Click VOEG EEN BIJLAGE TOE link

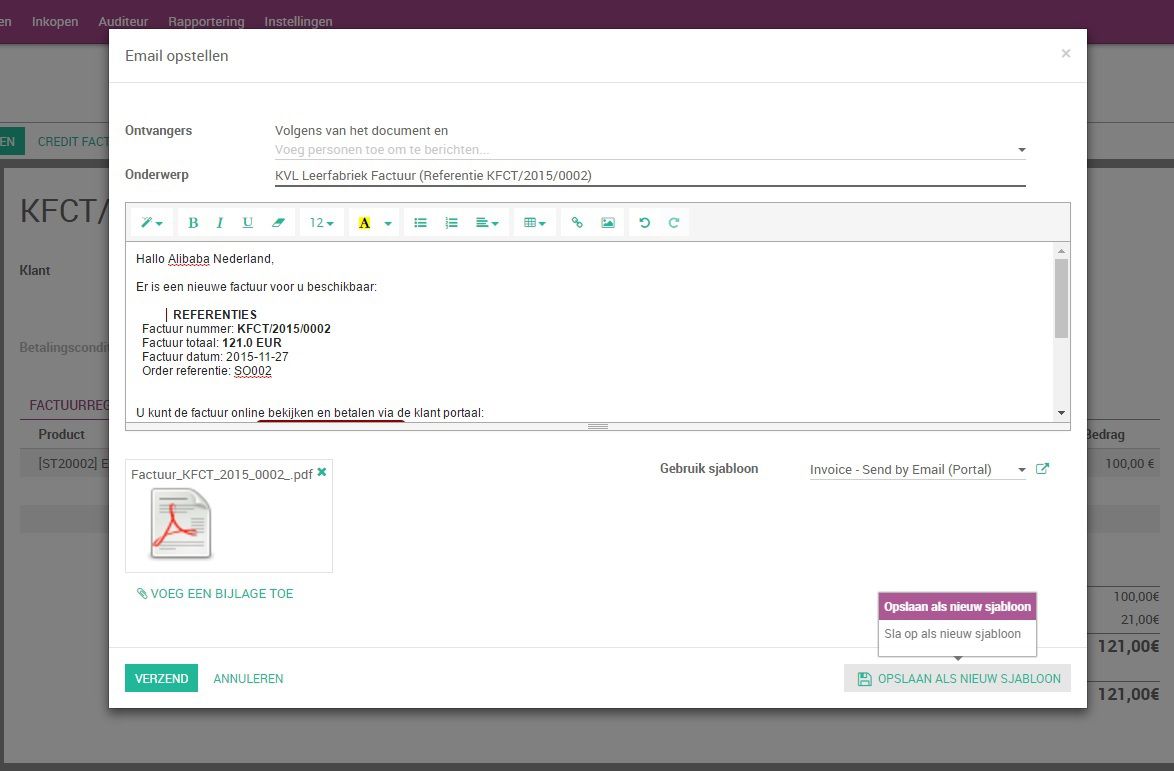click(x=215, y=593)
